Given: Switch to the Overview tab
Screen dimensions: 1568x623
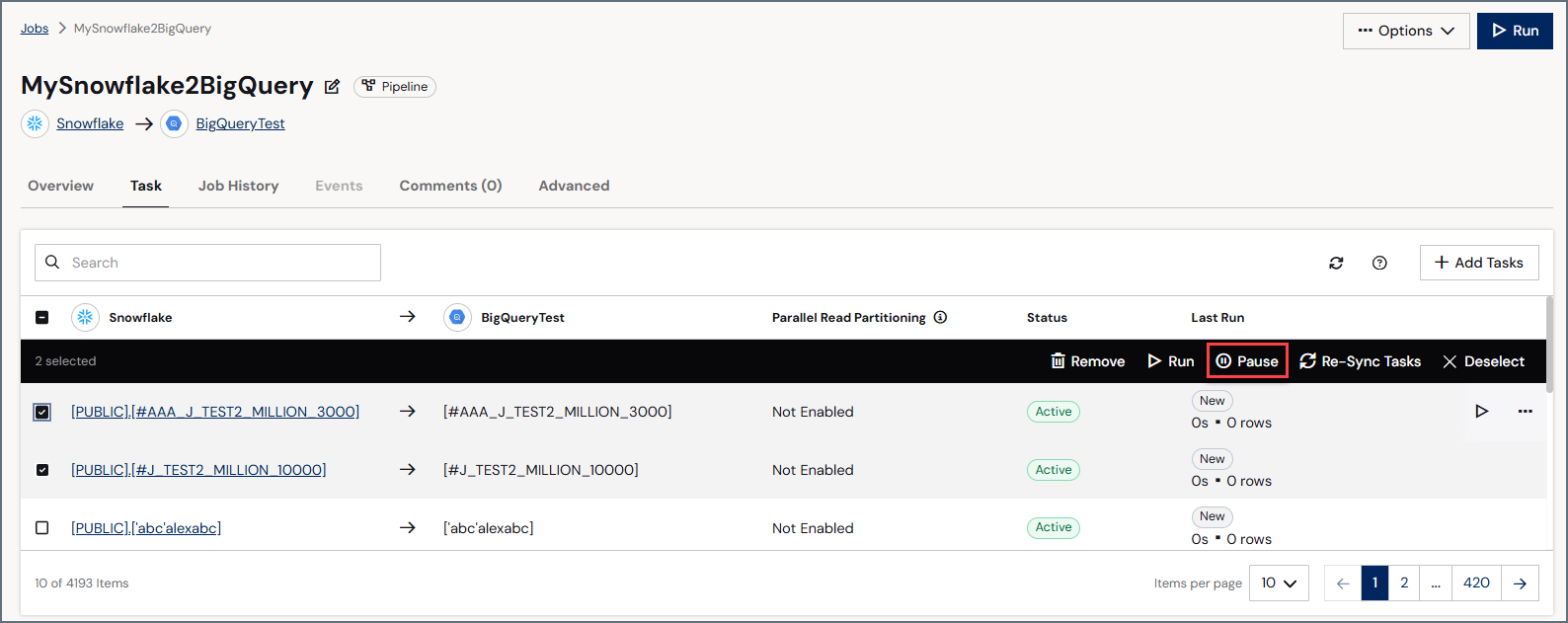Looking at the screenshot, I should coord(60,186).
